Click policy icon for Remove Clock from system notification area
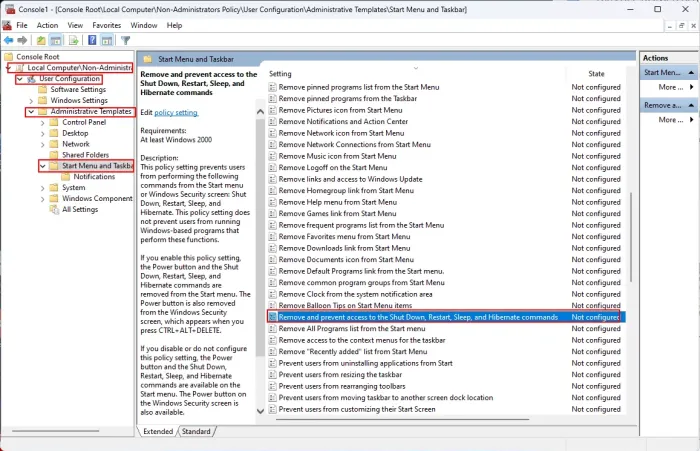Image resolution: width=700 pixels, height=451 pixels. coord(272,294)
